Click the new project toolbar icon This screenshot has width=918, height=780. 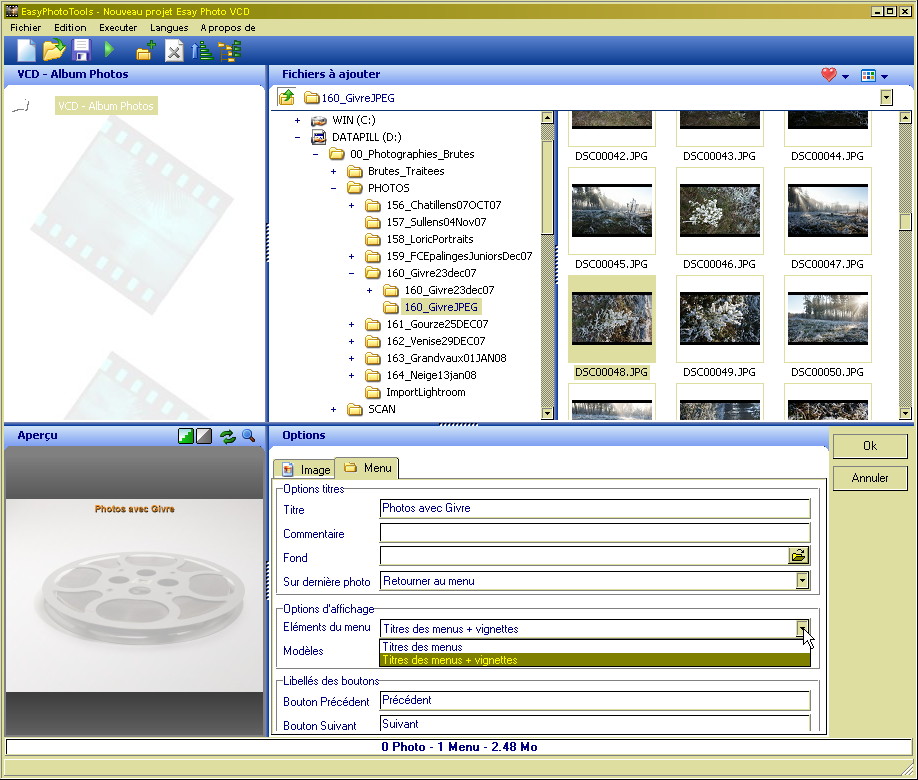pyautogui.click(x=27, y=50)
